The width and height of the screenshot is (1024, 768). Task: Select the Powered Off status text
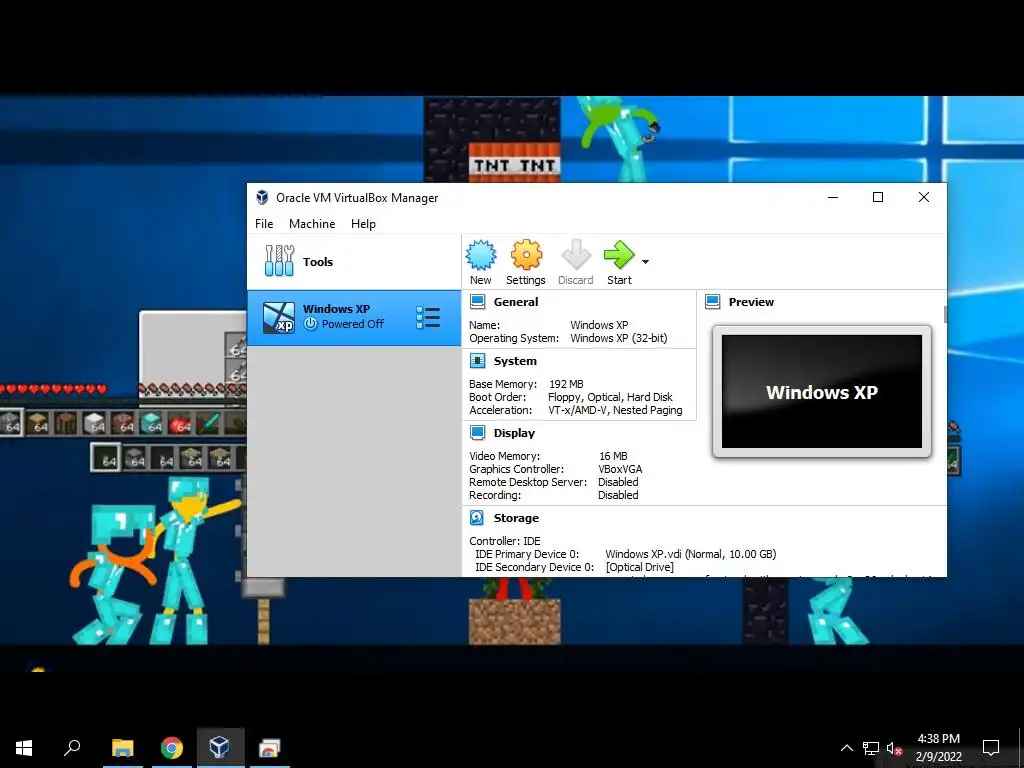[x=353, y=324]
